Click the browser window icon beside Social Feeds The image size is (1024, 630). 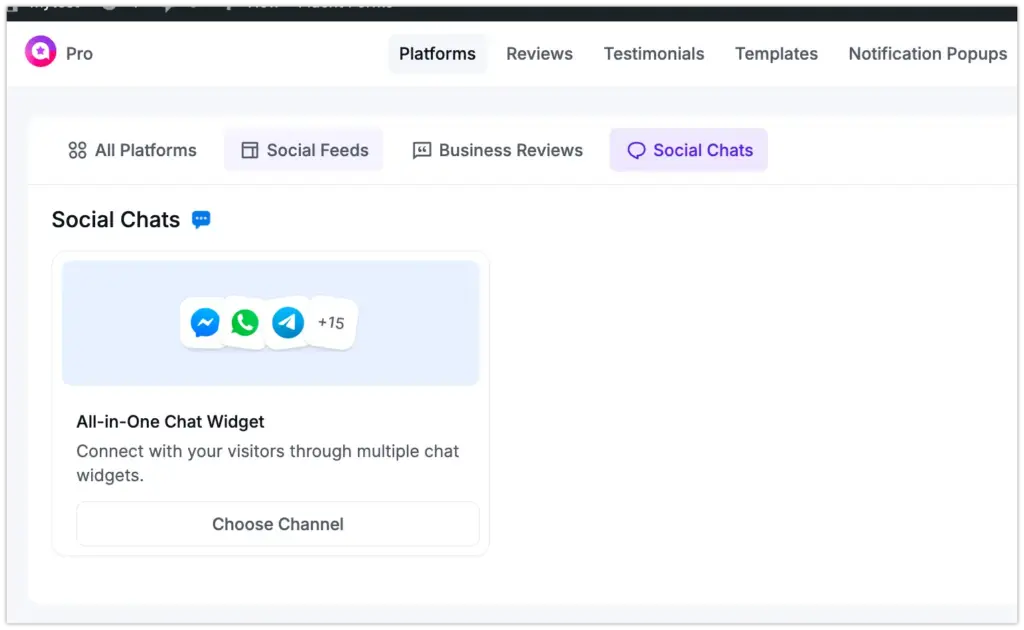coord(248,150)
